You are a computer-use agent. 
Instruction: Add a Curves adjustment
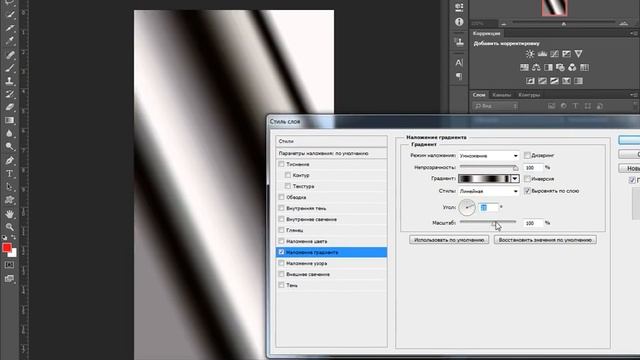tap(554, 54)
